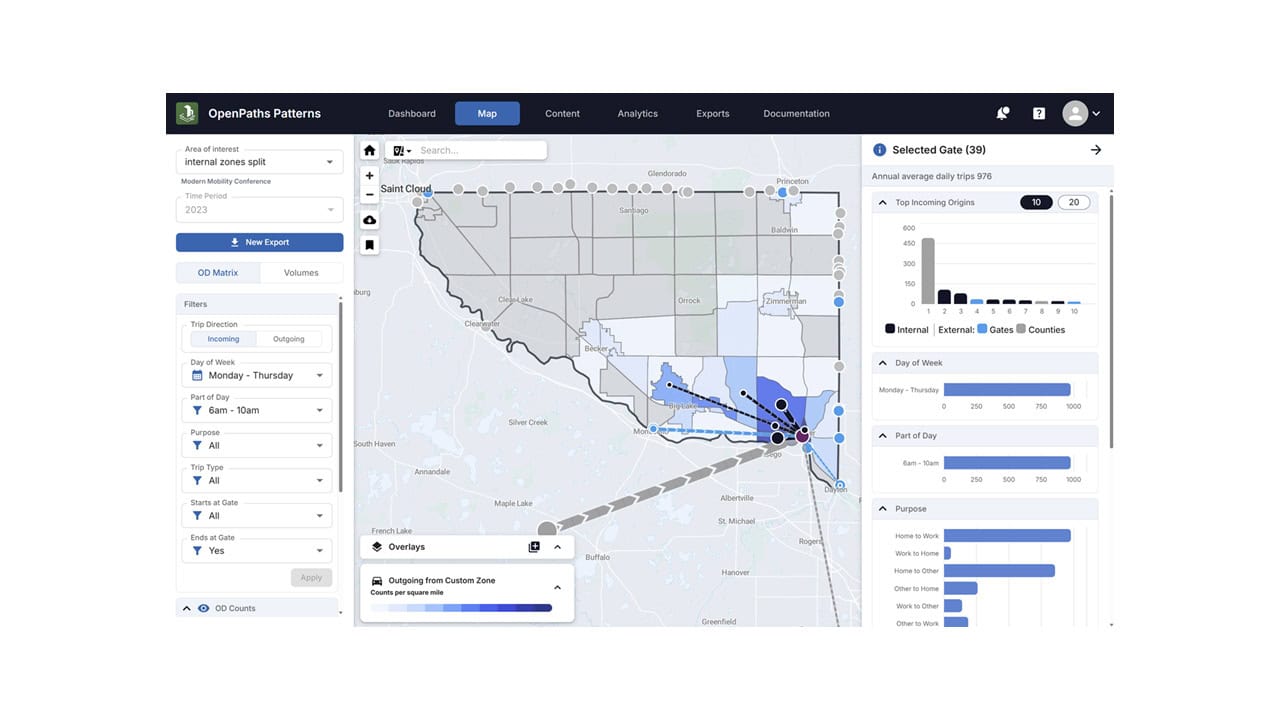
Task: Click the car icon in legend
Action: tap(377, 581)
